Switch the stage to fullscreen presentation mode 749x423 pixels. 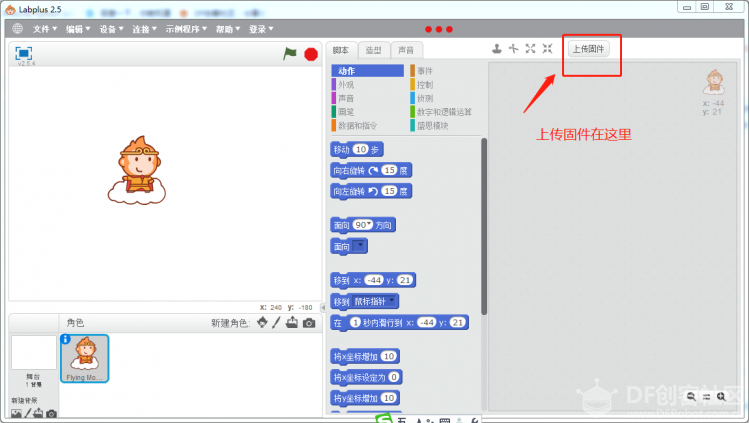pos(23,53)
